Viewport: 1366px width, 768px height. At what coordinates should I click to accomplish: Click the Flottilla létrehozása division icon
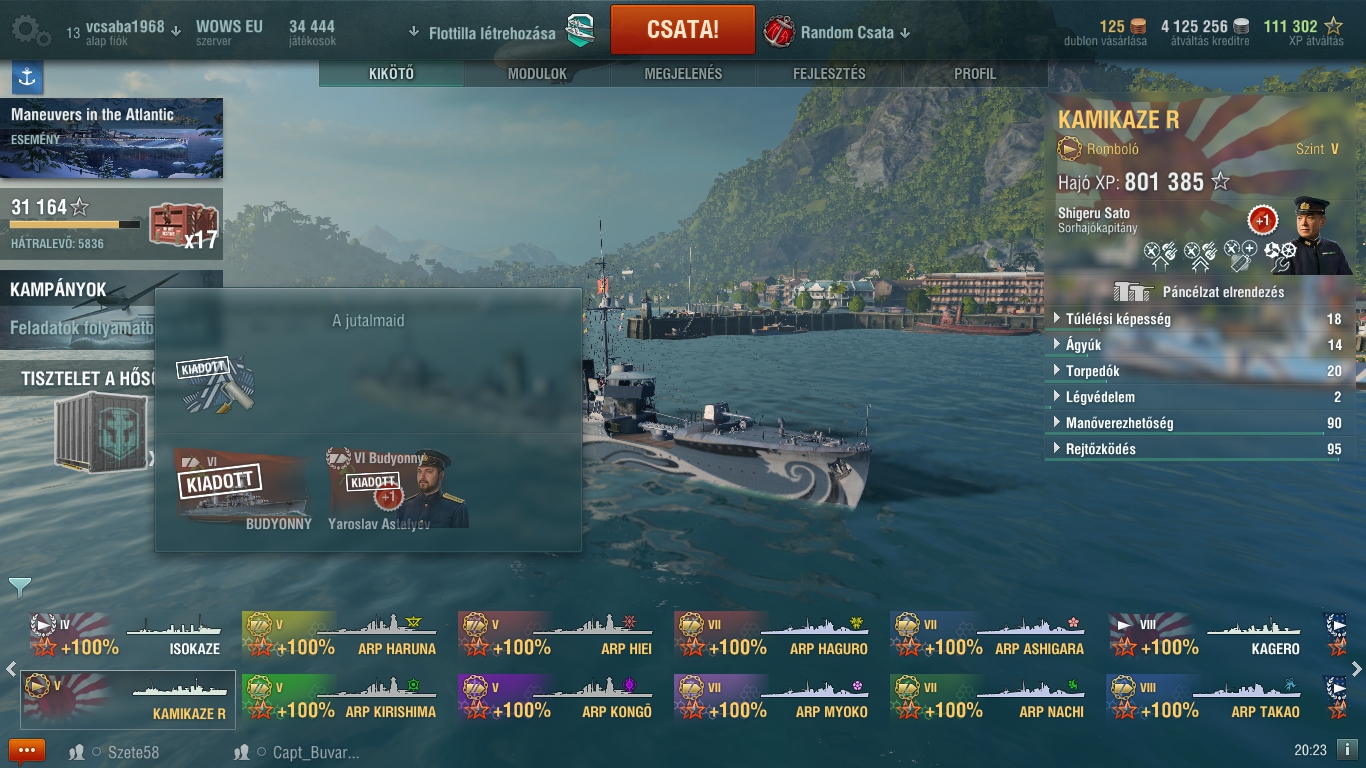581,31
